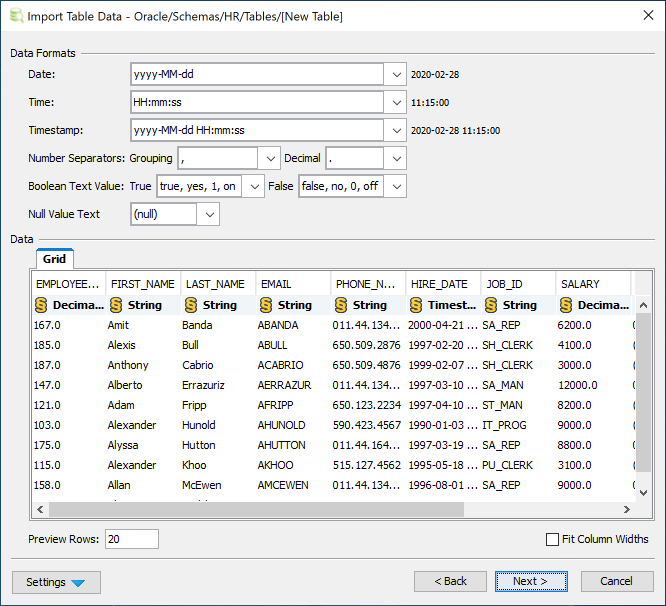Click the Preview Rows input field
Image resolution: width=666 pixels, height=606 pixels.
coord(131,539)
